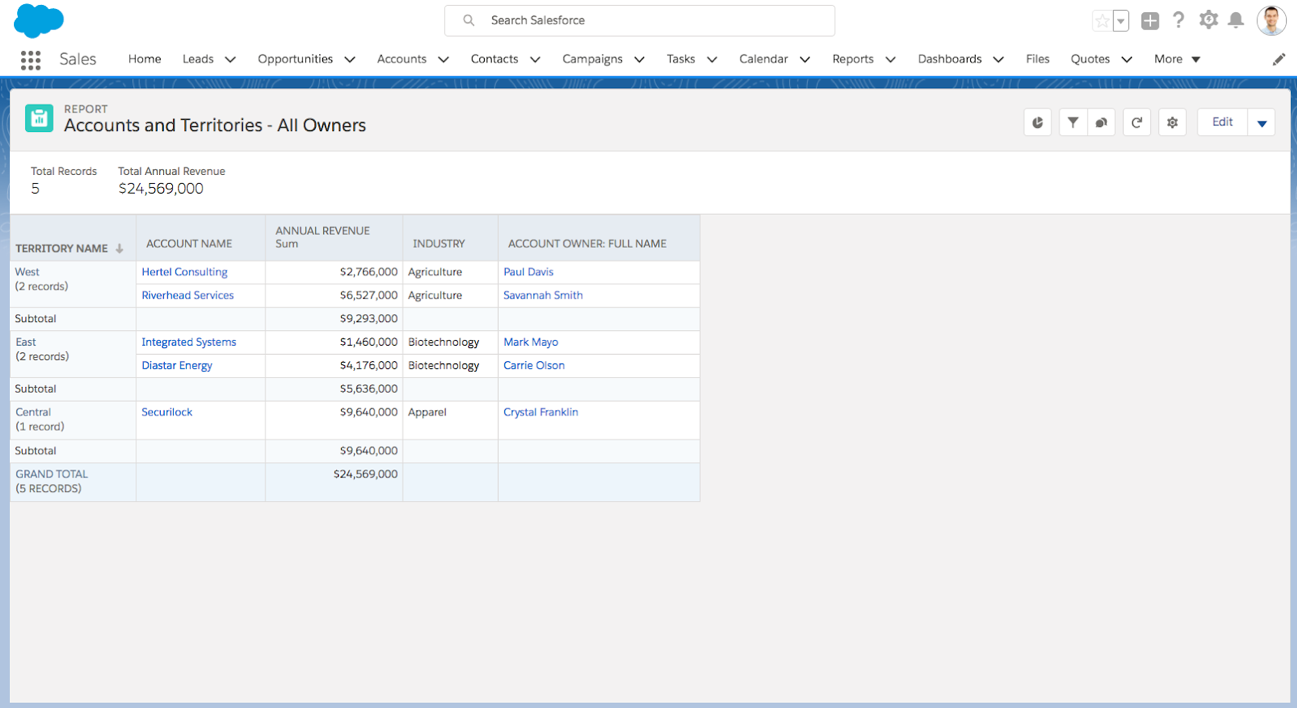Click the favorites star icon
Viewport: 1297px width, 708px height.
(1102, 21)
